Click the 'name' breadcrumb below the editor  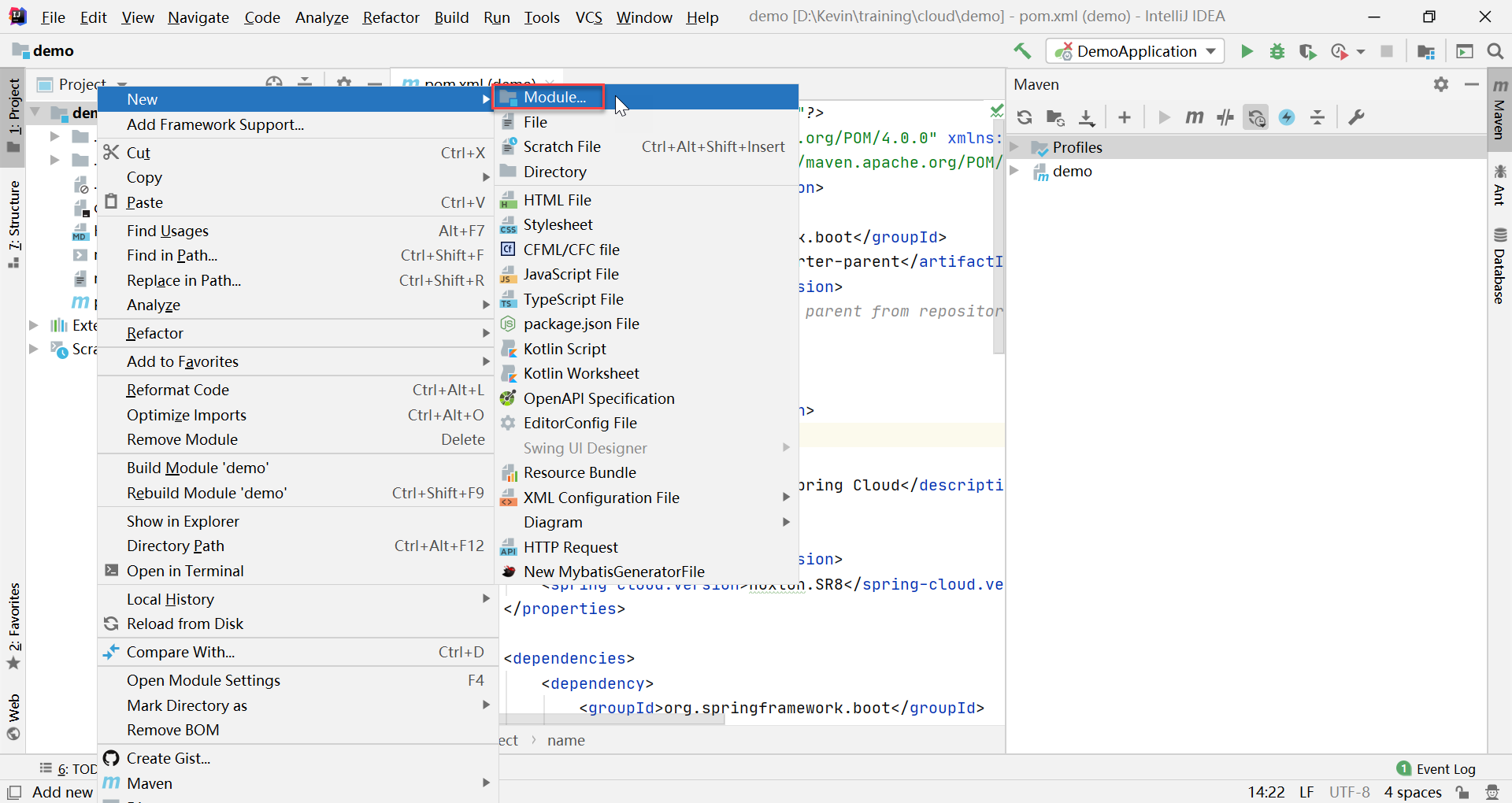click(x=566, y=740)
